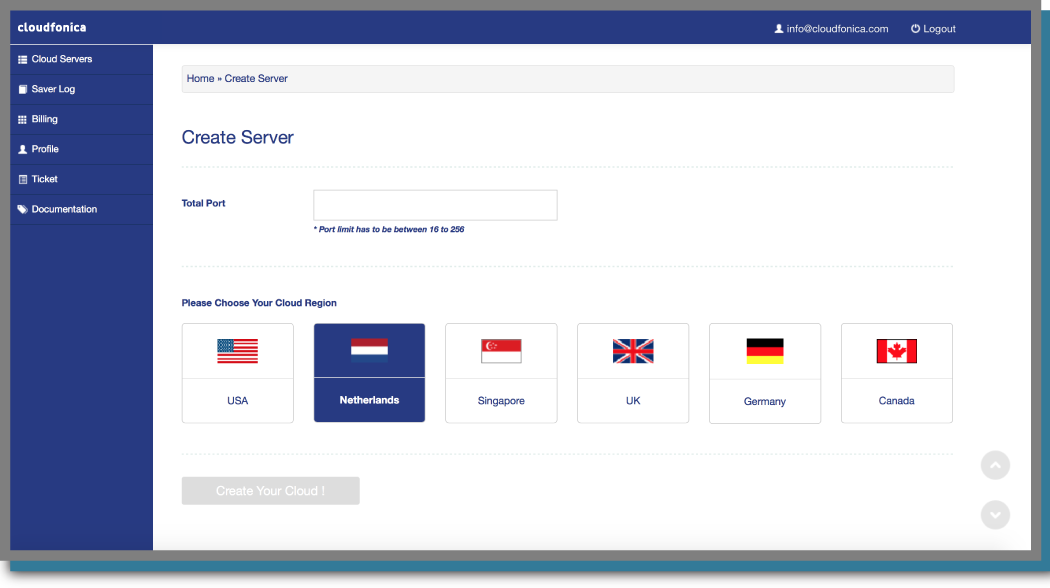Go to Billing in the sidebar
This screenshot has width=1050, height=588.
[82, 119]
